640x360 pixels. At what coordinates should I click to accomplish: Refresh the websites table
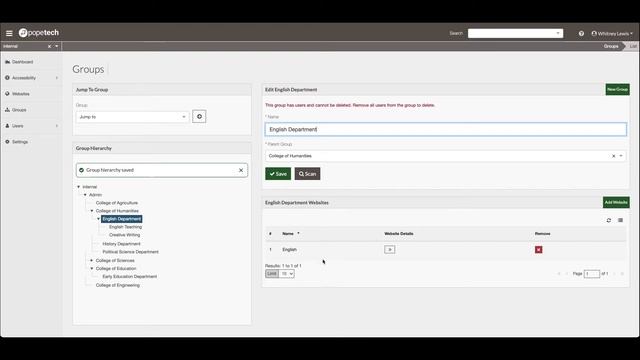click(609, 220)
